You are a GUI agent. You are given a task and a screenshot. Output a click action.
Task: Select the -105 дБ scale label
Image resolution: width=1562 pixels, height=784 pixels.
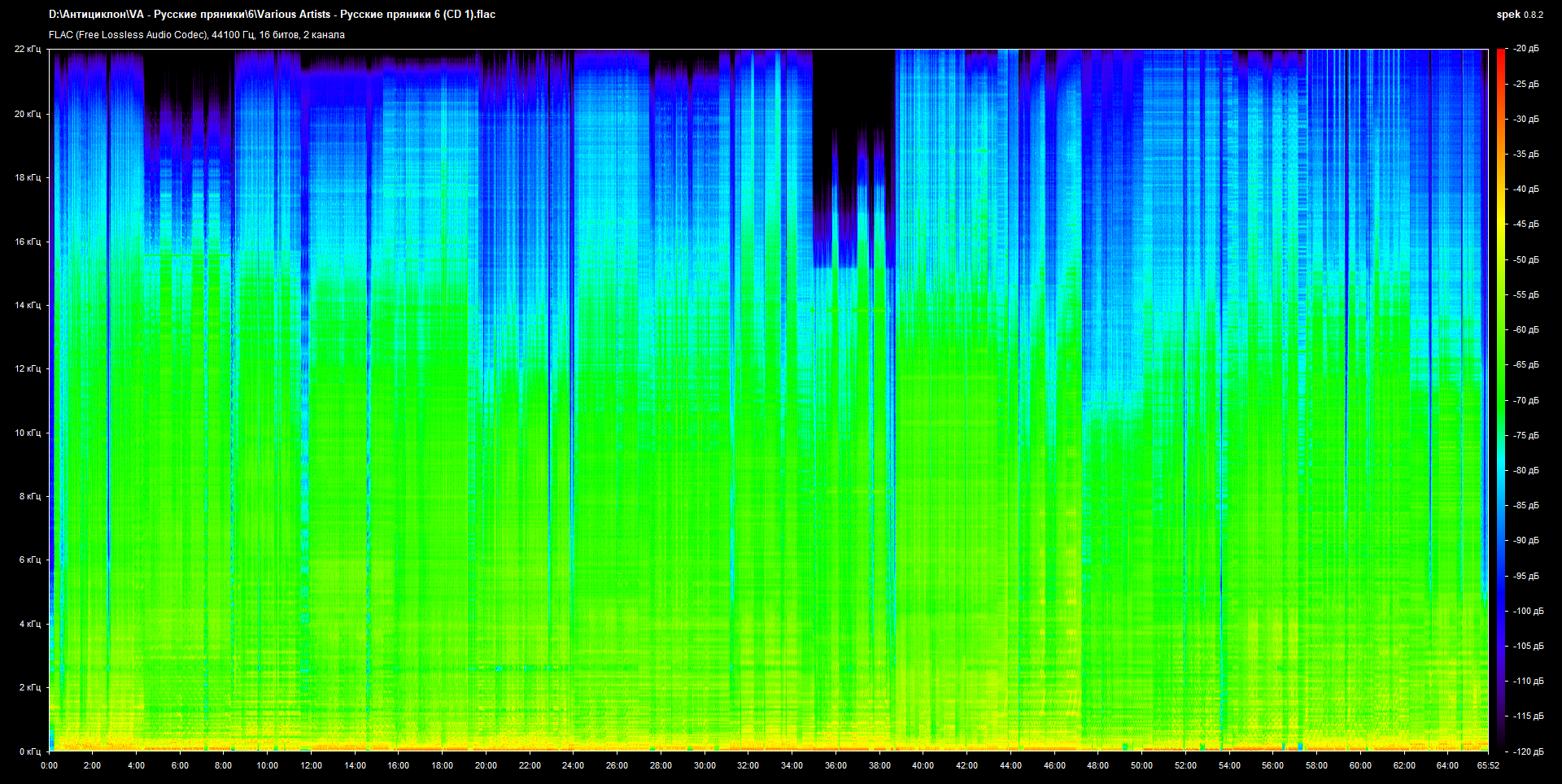(x=1528, y=646)
